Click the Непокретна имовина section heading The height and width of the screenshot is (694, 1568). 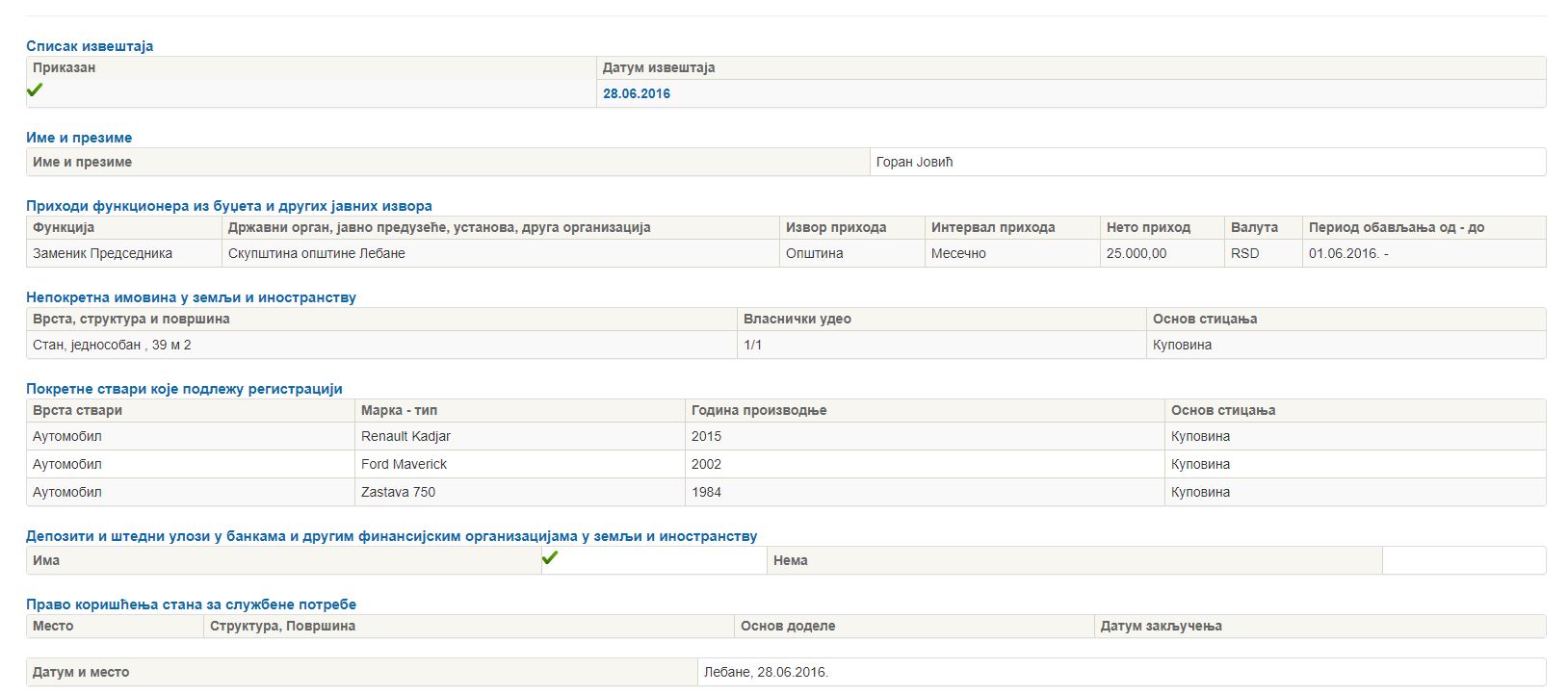point(191,297)
